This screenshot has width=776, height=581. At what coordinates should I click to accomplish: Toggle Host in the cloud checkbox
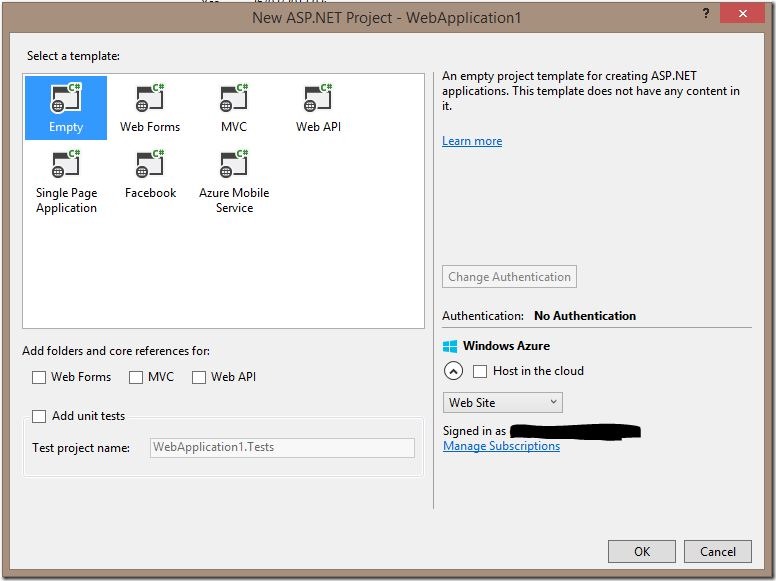pos(480,371)
